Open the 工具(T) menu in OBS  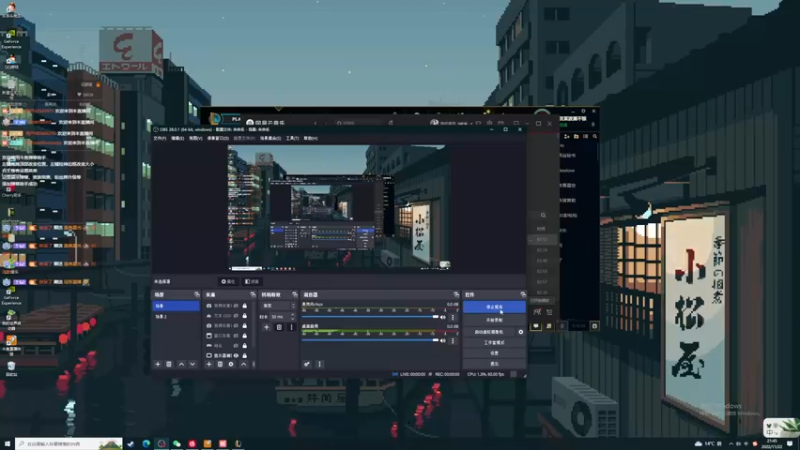(292, 138)
